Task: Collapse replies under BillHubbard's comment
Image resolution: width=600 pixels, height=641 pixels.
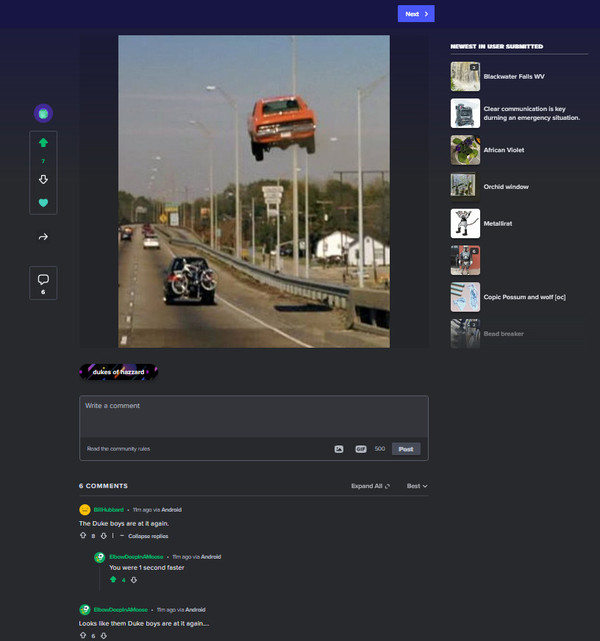Action: pos(144,536)
